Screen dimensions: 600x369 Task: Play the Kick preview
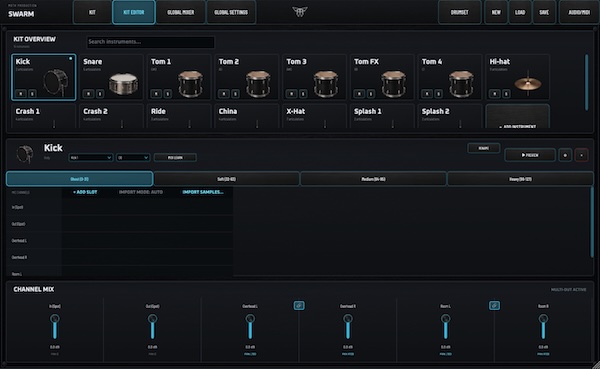click(x=530, y=155)
